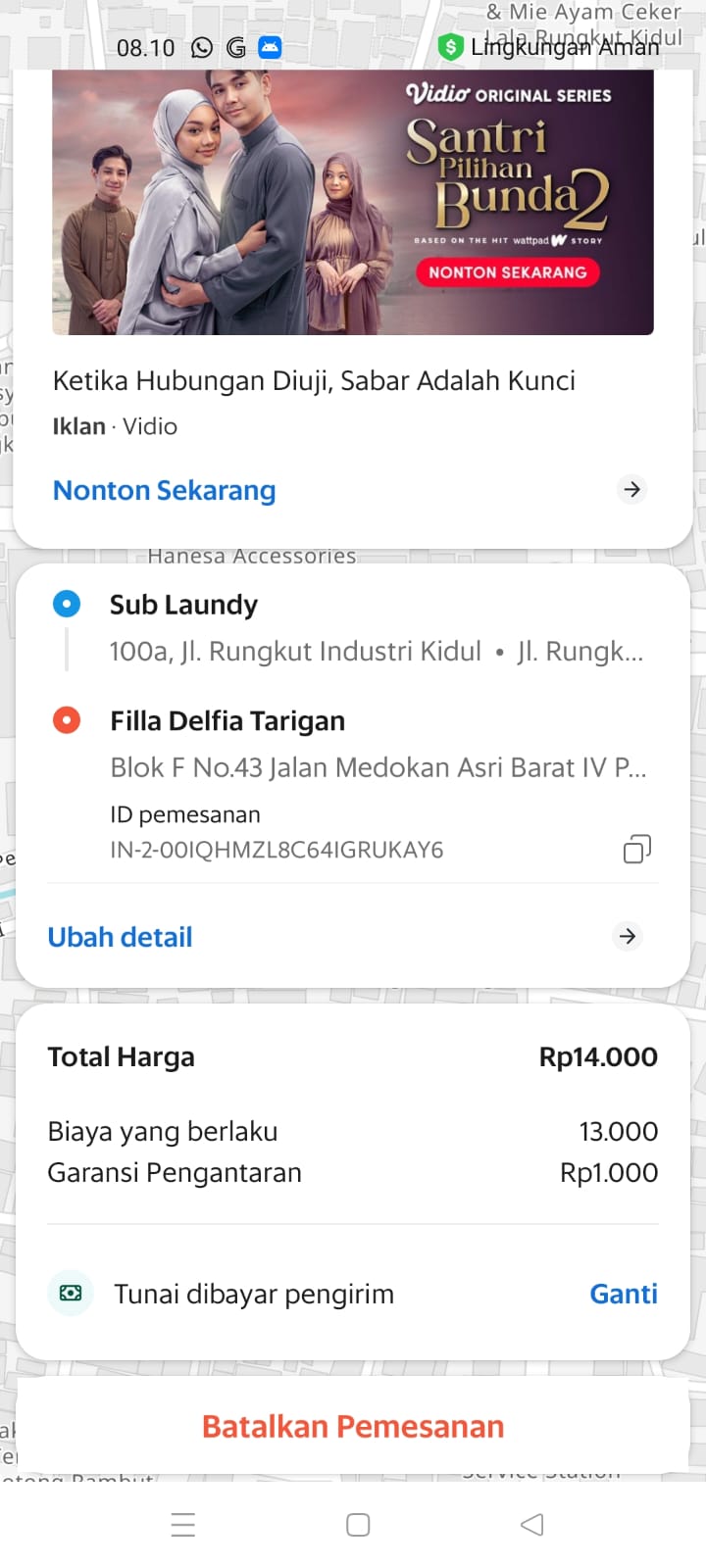The height and width of the screenshot is (1568, 706).
Task: Tap the red destination marker for Filla Delfia
Action: click(67, 720)
